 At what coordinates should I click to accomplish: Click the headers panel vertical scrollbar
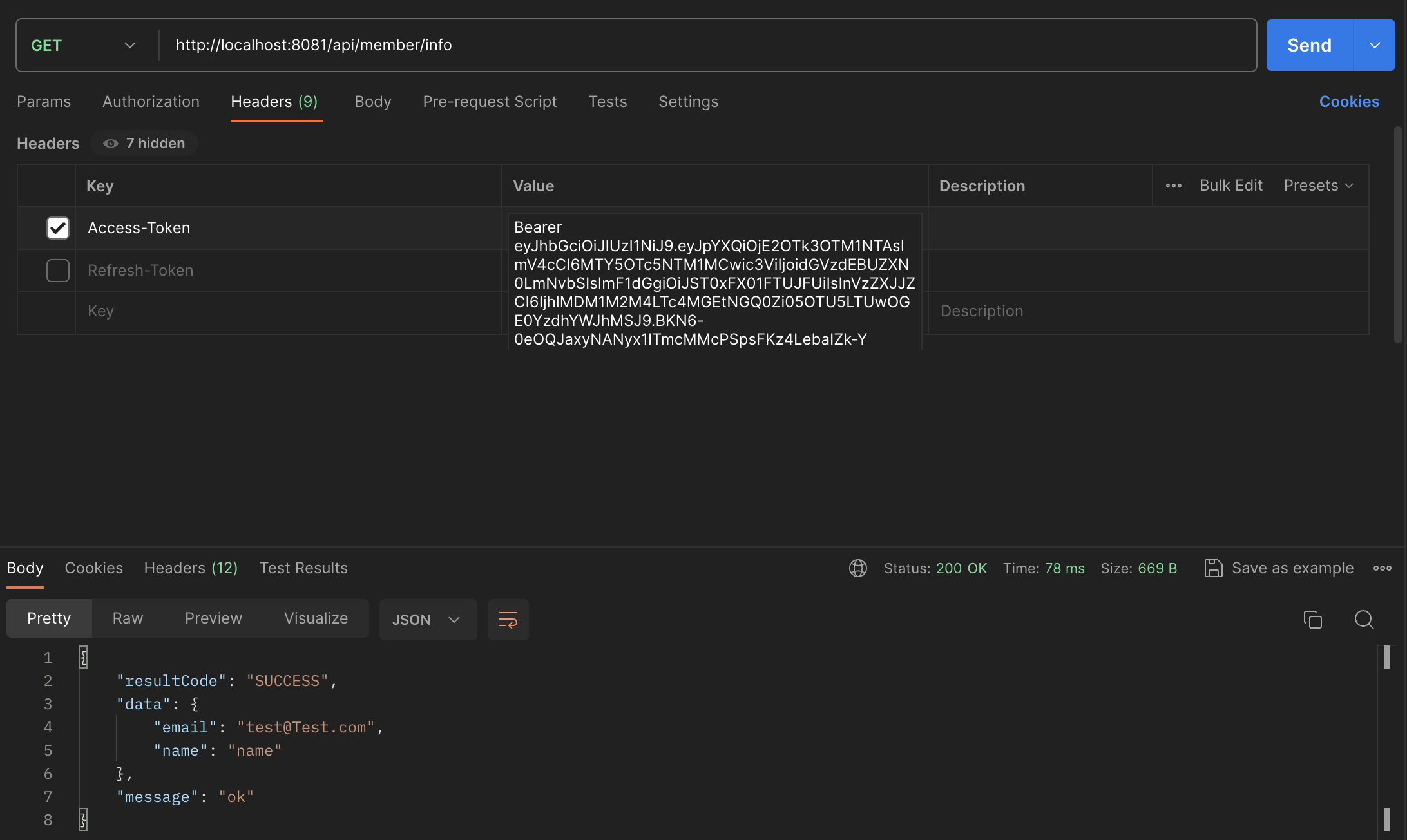click(x=1397, y=235)
